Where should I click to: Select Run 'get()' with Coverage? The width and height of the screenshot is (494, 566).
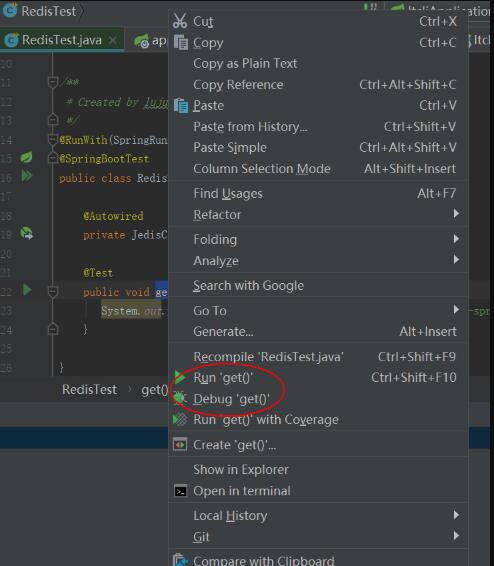pyautogui.click(x=318, y=419)
